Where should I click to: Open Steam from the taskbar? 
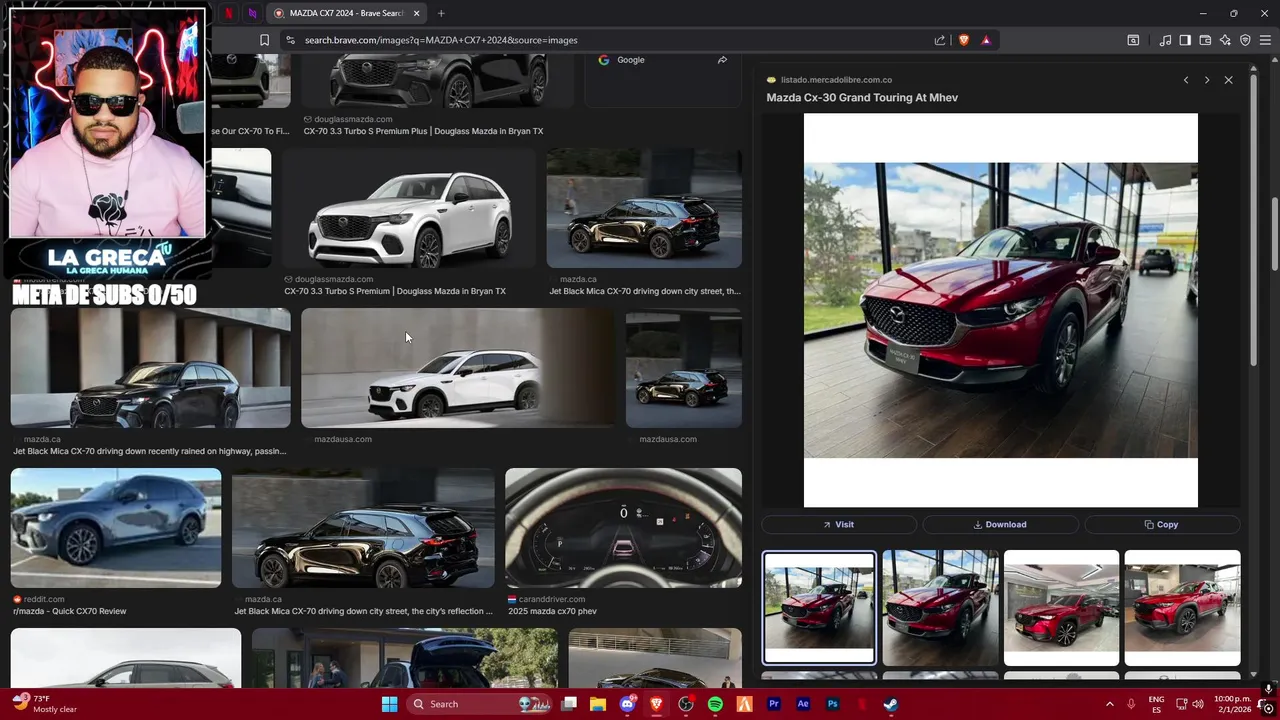pyautogui.click(x=890, y=704)
